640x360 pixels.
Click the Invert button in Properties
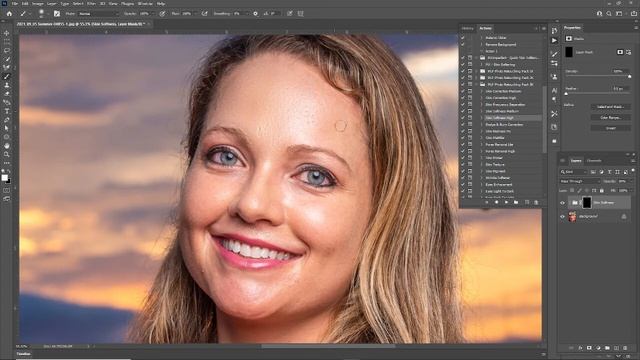pos(611,128)
